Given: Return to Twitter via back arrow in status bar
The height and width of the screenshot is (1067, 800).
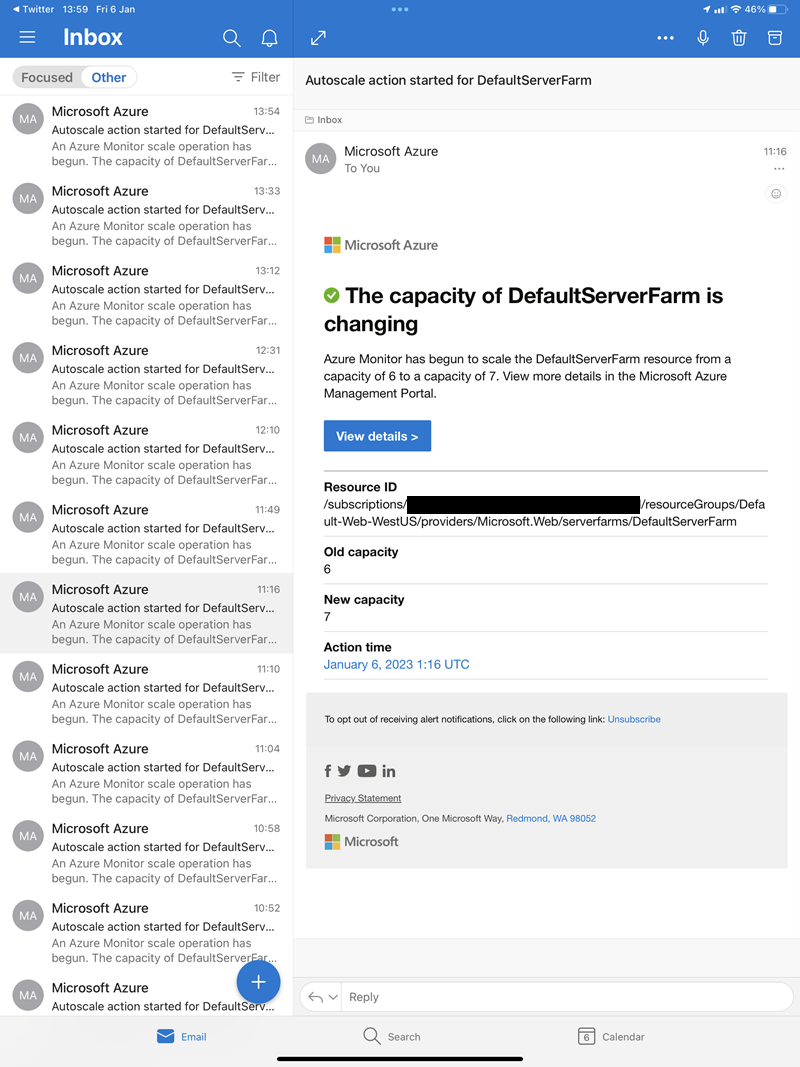Looking at the screenshot, I should click(x=33, y=10).
